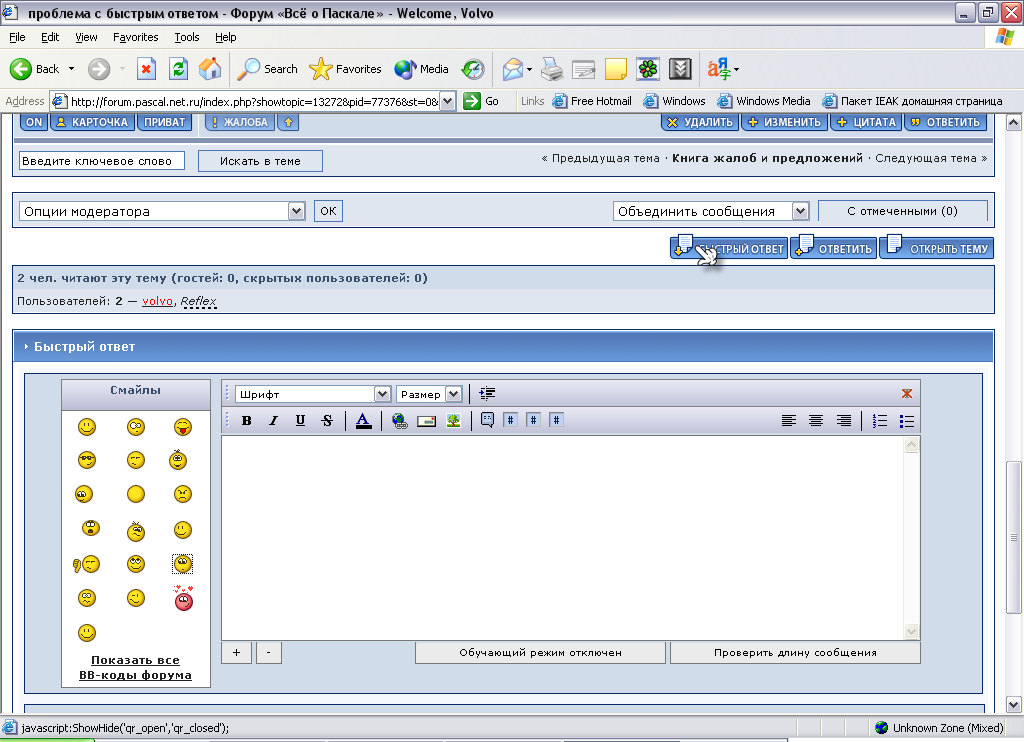Click the insert hyperlink globe icon
This screenshot has width=1024, height=742.
(x=400, y=421)
